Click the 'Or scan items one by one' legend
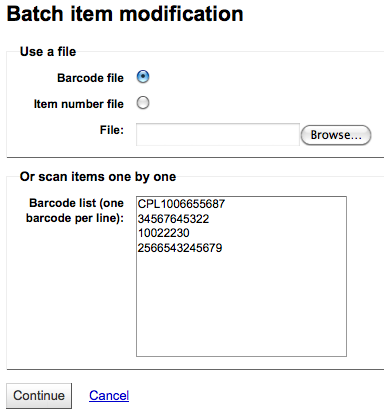 (98, 177)
